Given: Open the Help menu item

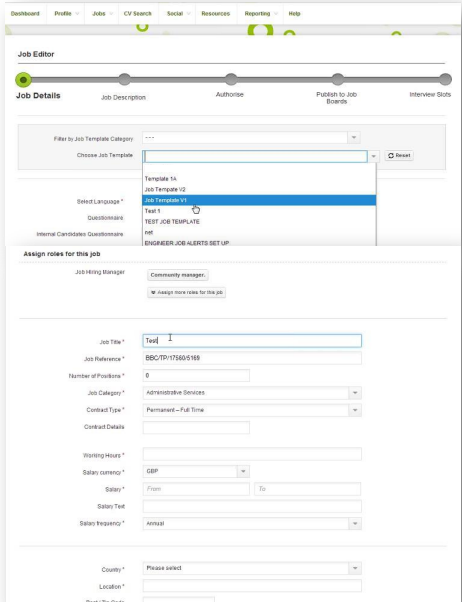Looking at the screenshot, I should 294,14.
